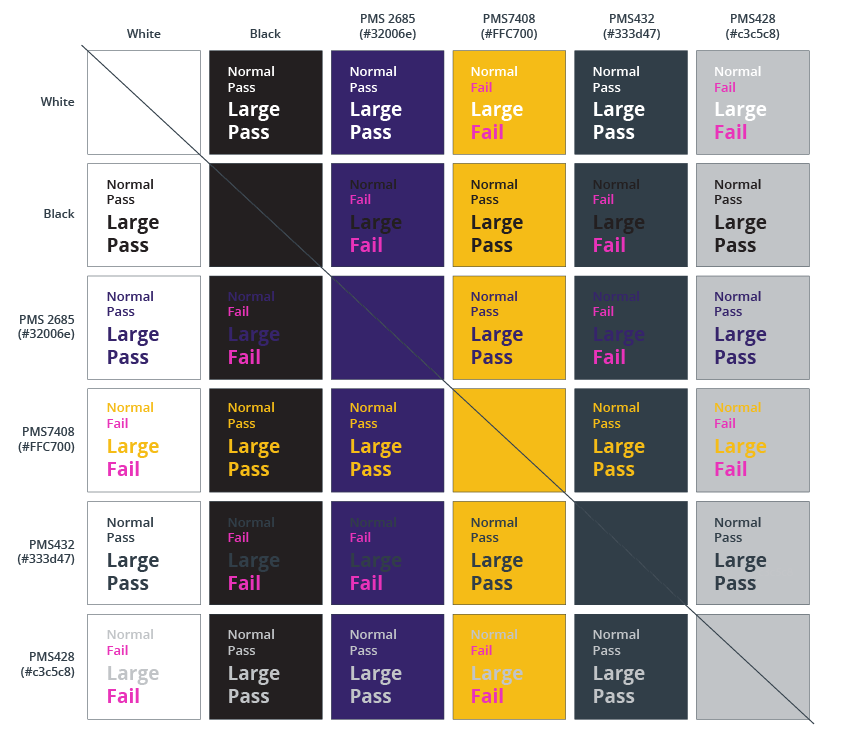Screen dimensions: 842x756
Task: Click the PMS7408 (#FFC700) column header
Action: coord(509,26)
